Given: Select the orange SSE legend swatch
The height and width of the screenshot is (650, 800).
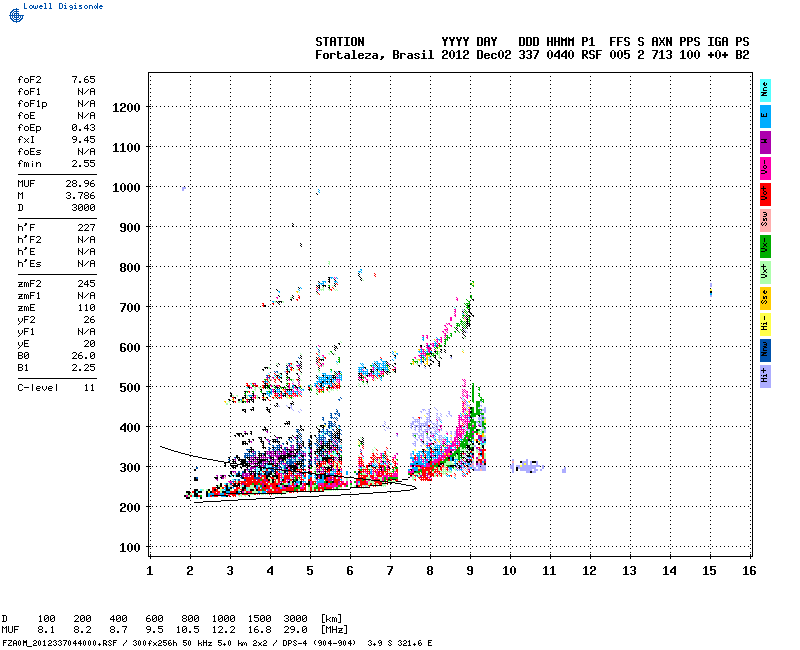Looking at the screenshot, I should 765,298.
